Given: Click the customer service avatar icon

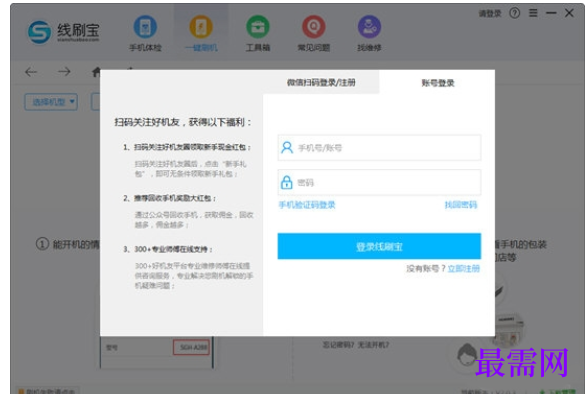Looking at the screenshot, I should 466,355.
